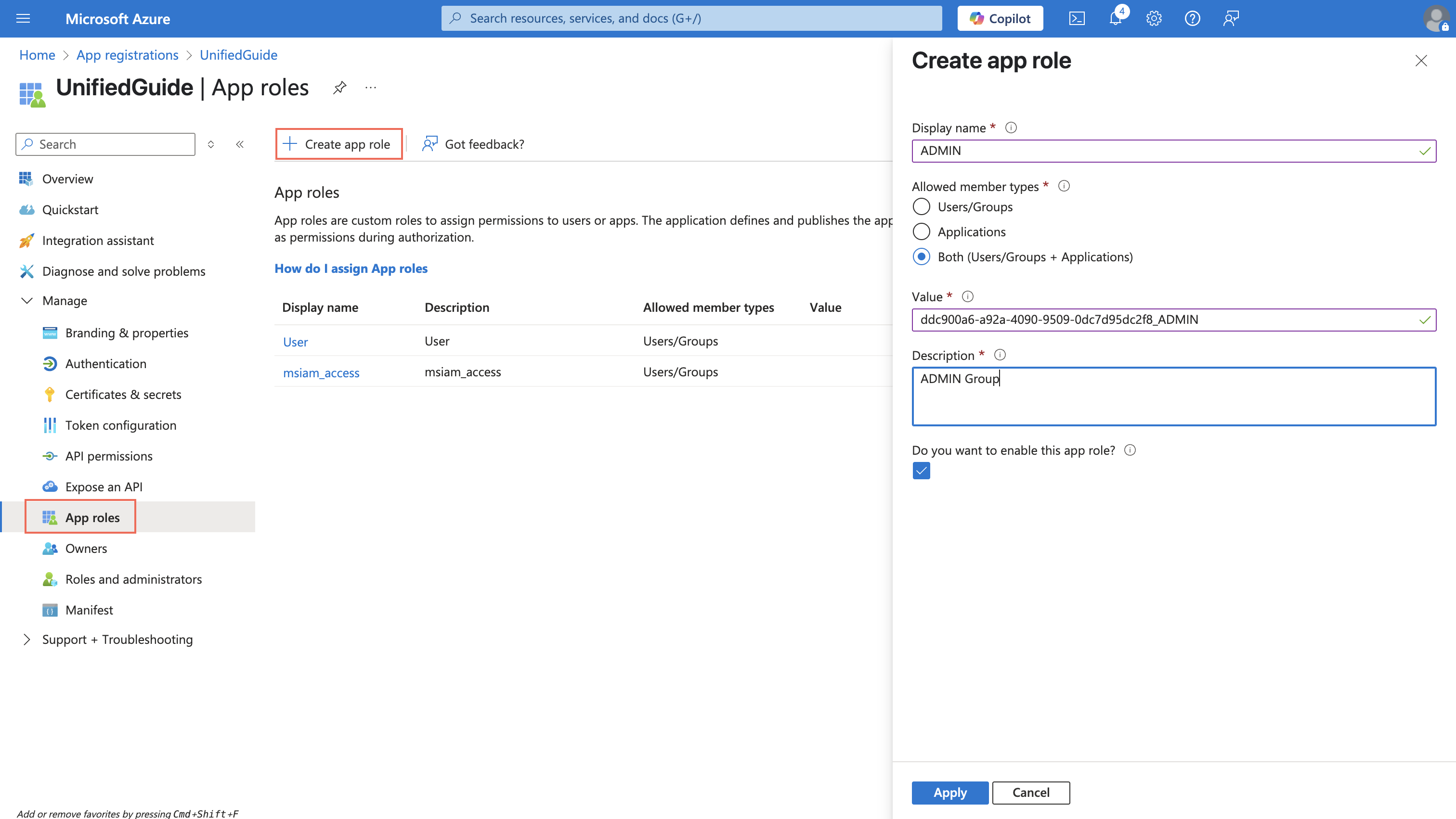The height and width of the screenshot is (819, 1456).
Task: Open the portal hamburger menu
Action: (x=23, y=19)
